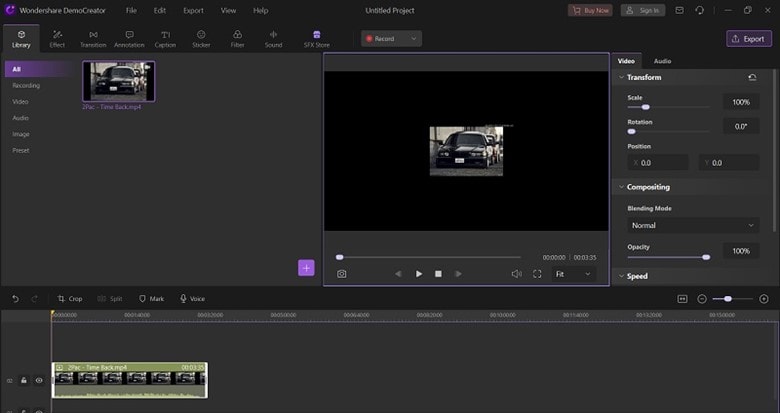
Task: Redo the last action
Action: [x=34, y=299]
